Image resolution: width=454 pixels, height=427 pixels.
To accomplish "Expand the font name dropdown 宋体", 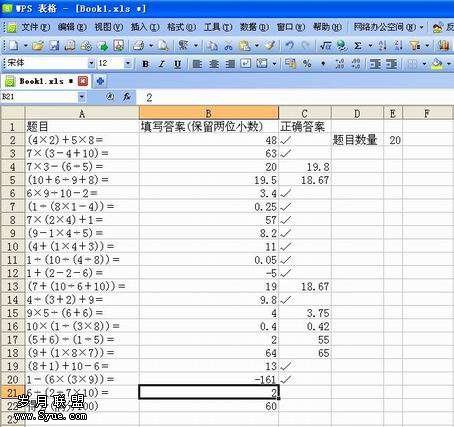I will pos(91,63).
